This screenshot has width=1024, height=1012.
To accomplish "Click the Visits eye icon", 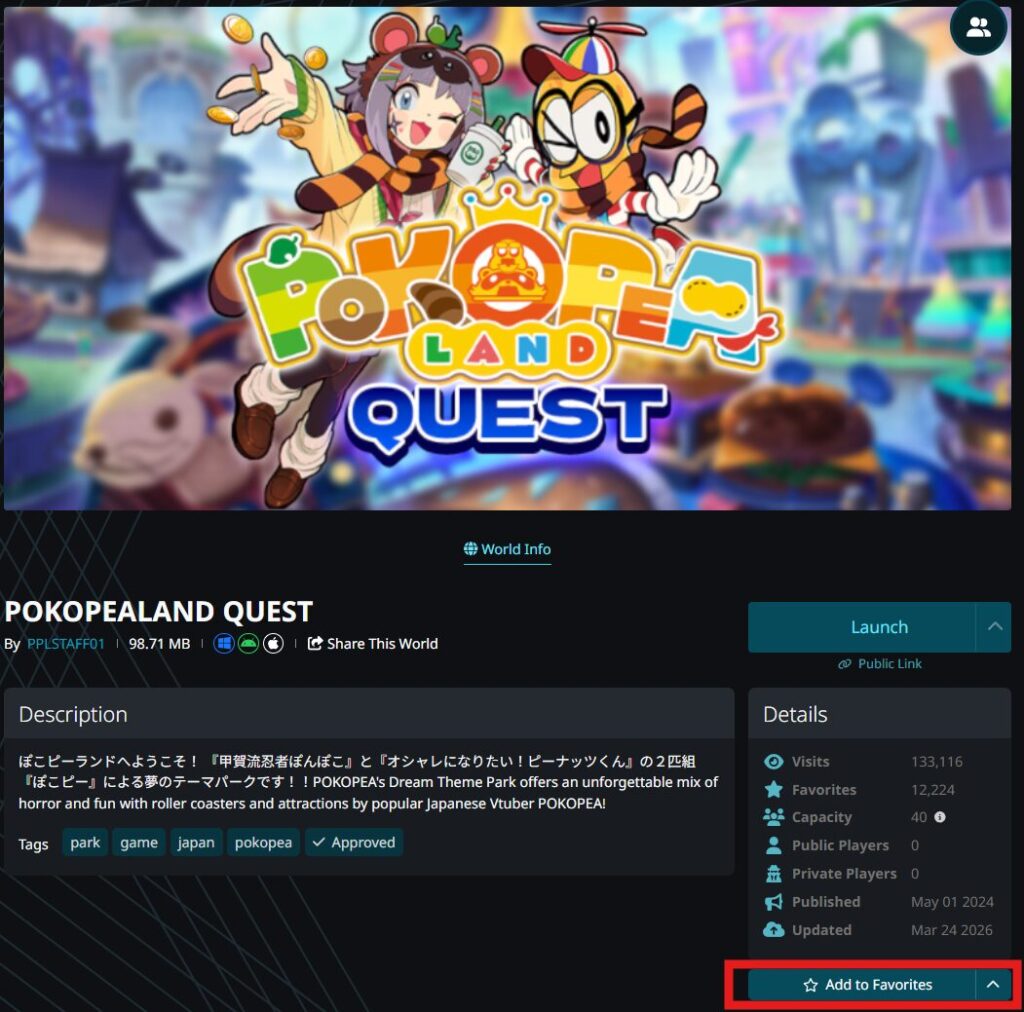I will point(774,761).
